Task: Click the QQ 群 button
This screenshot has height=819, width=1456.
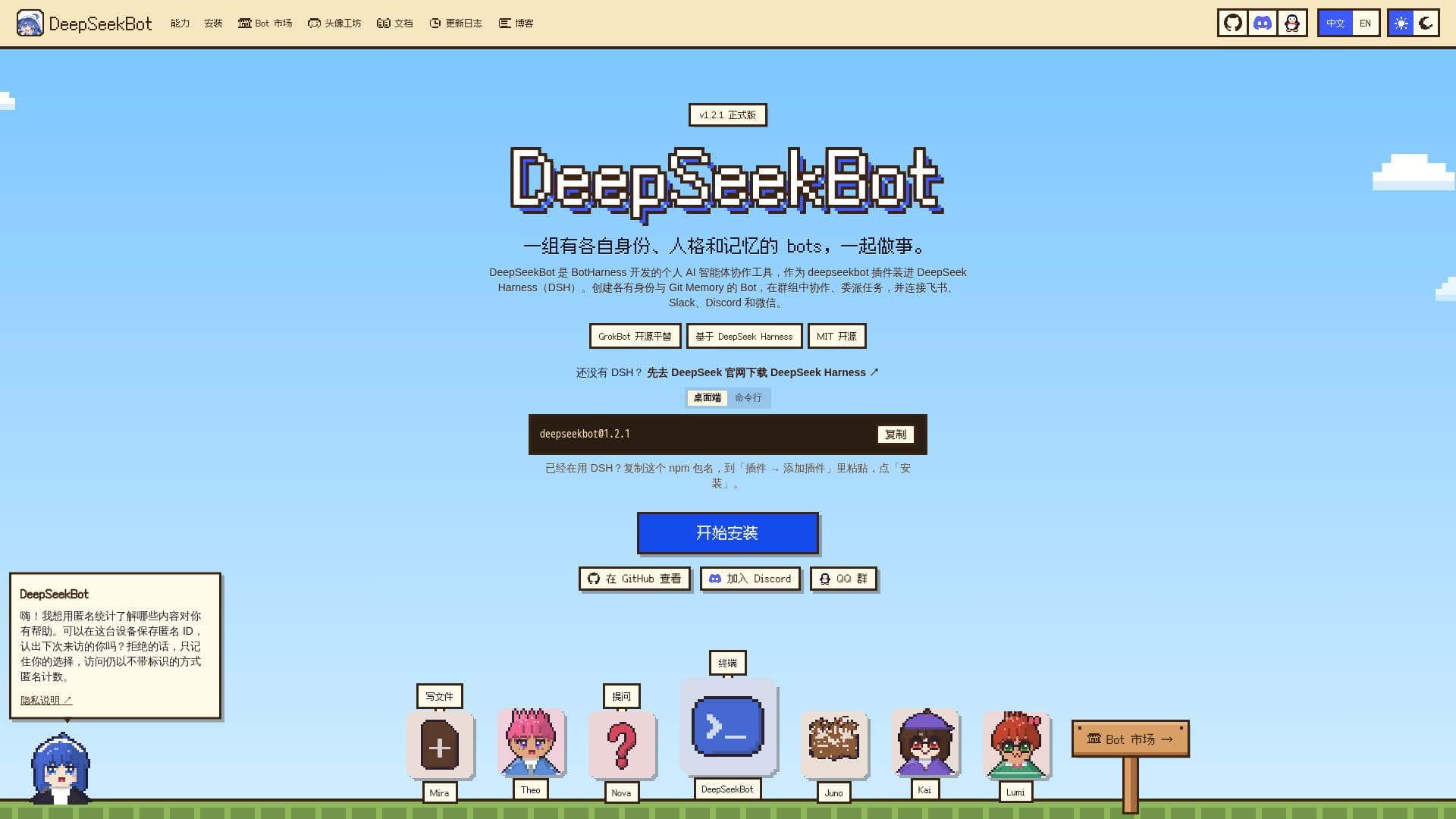Action: [843, 579]
